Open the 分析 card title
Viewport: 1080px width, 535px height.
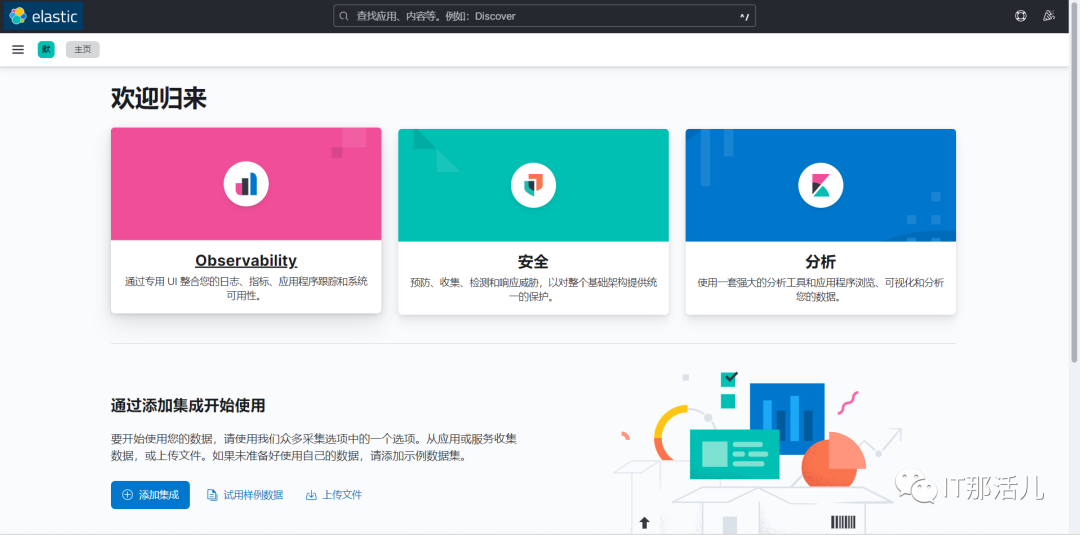click(x=820, y=262)
